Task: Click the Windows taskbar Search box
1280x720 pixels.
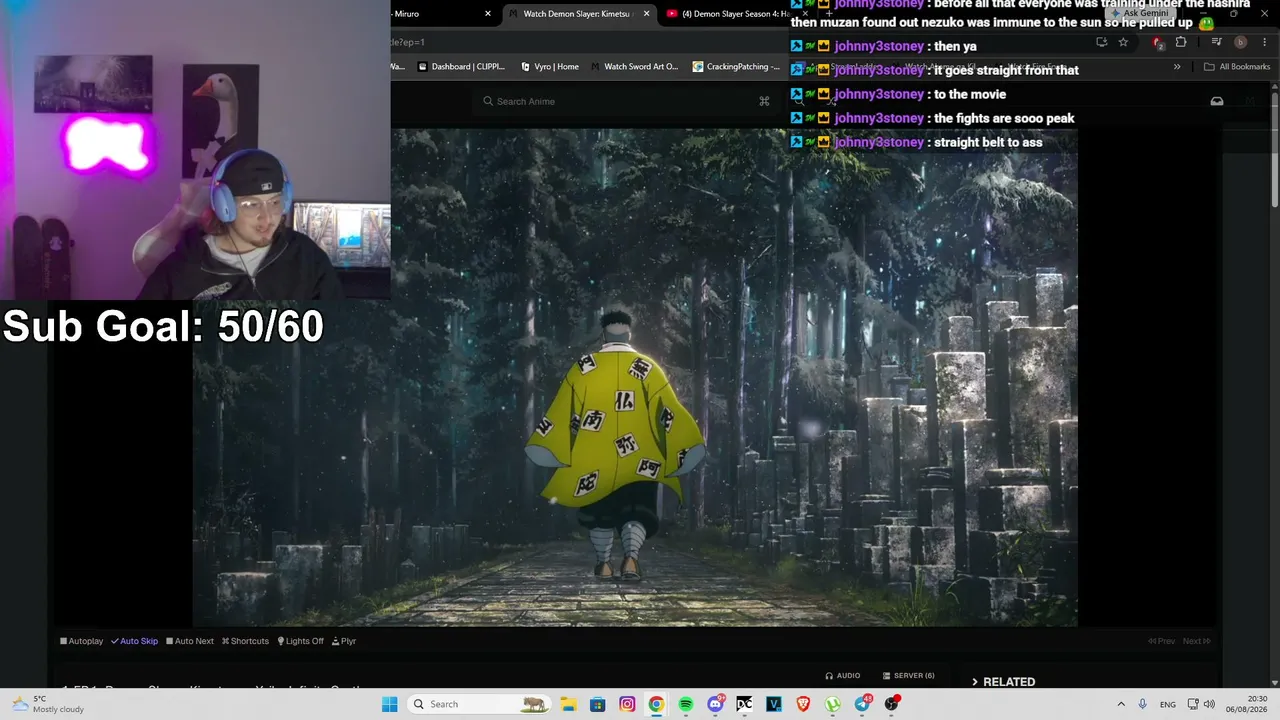Action: click(x=480, y=704)
